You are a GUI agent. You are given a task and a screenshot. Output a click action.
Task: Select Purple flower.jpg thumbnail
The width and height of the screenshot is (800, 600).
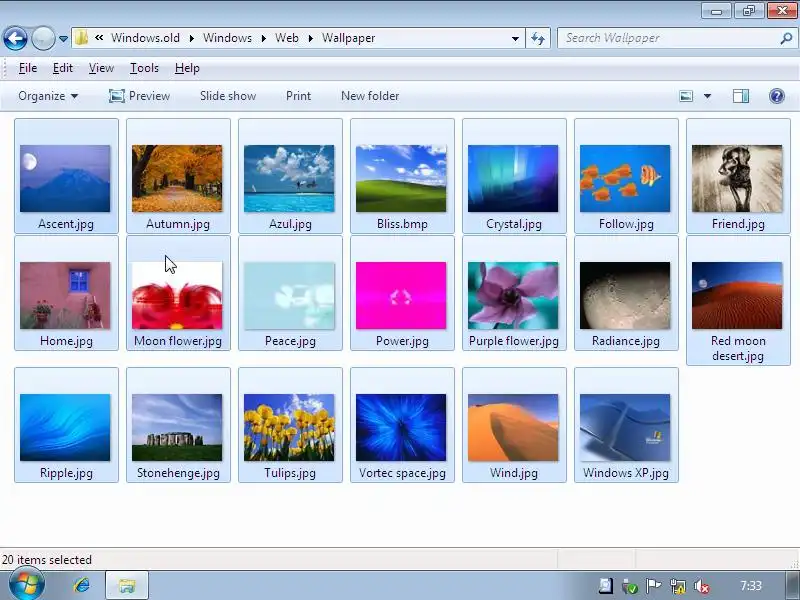tap(514, 293)
